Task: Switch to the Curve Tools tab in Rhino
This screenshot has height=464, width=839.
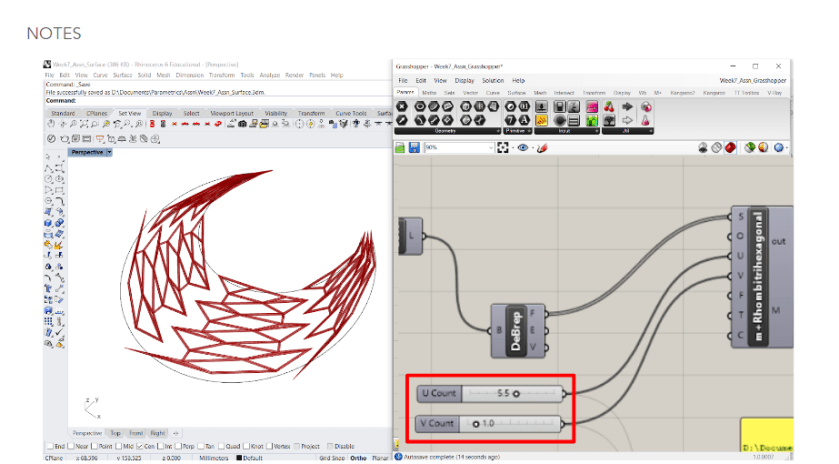Action: 350,114
